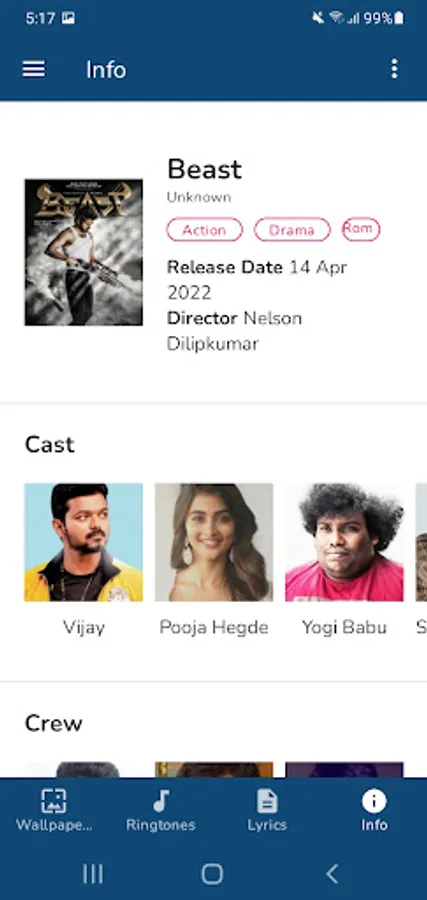This screenshot has height=900, width=427.
Task: Select the Action genre chip
Action: tap(204, 230)
